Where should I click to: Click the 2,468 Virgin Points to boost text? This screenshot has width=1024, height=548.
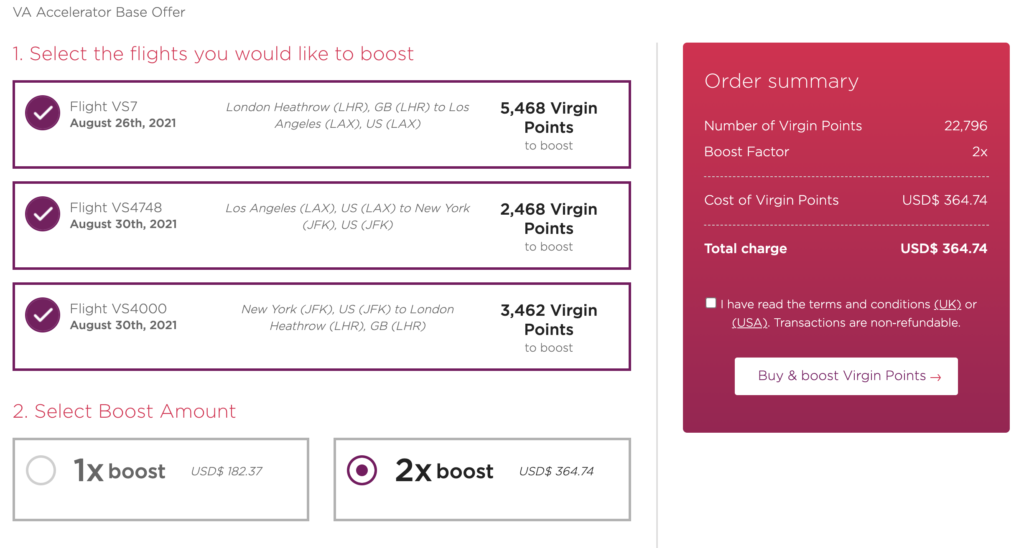point(549,227)
